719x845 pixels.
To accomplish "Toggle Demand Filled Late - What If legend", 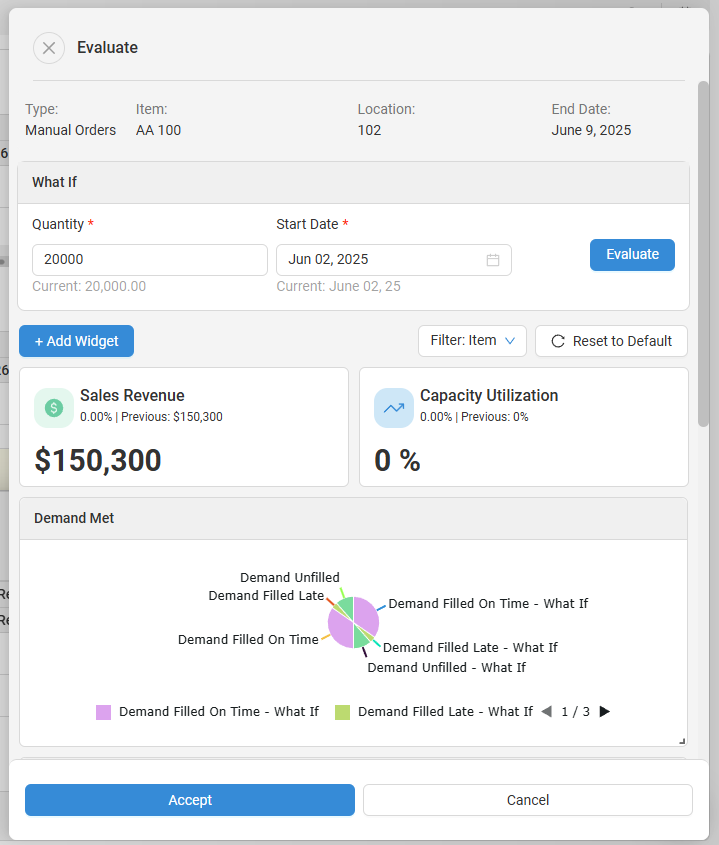I will [x=435, y=712].
